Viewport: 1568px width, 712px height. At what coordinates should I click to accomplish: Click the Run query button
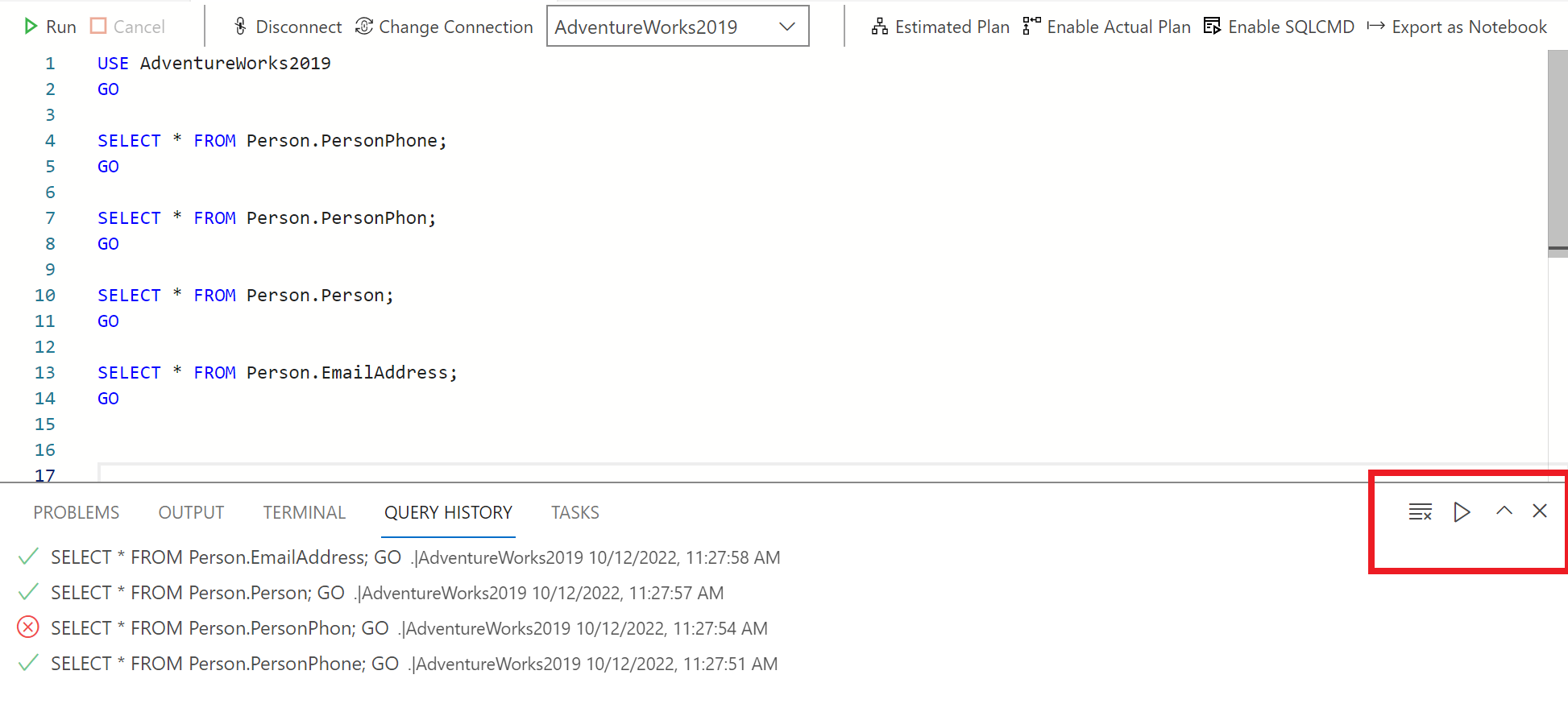tap(50, 27)
